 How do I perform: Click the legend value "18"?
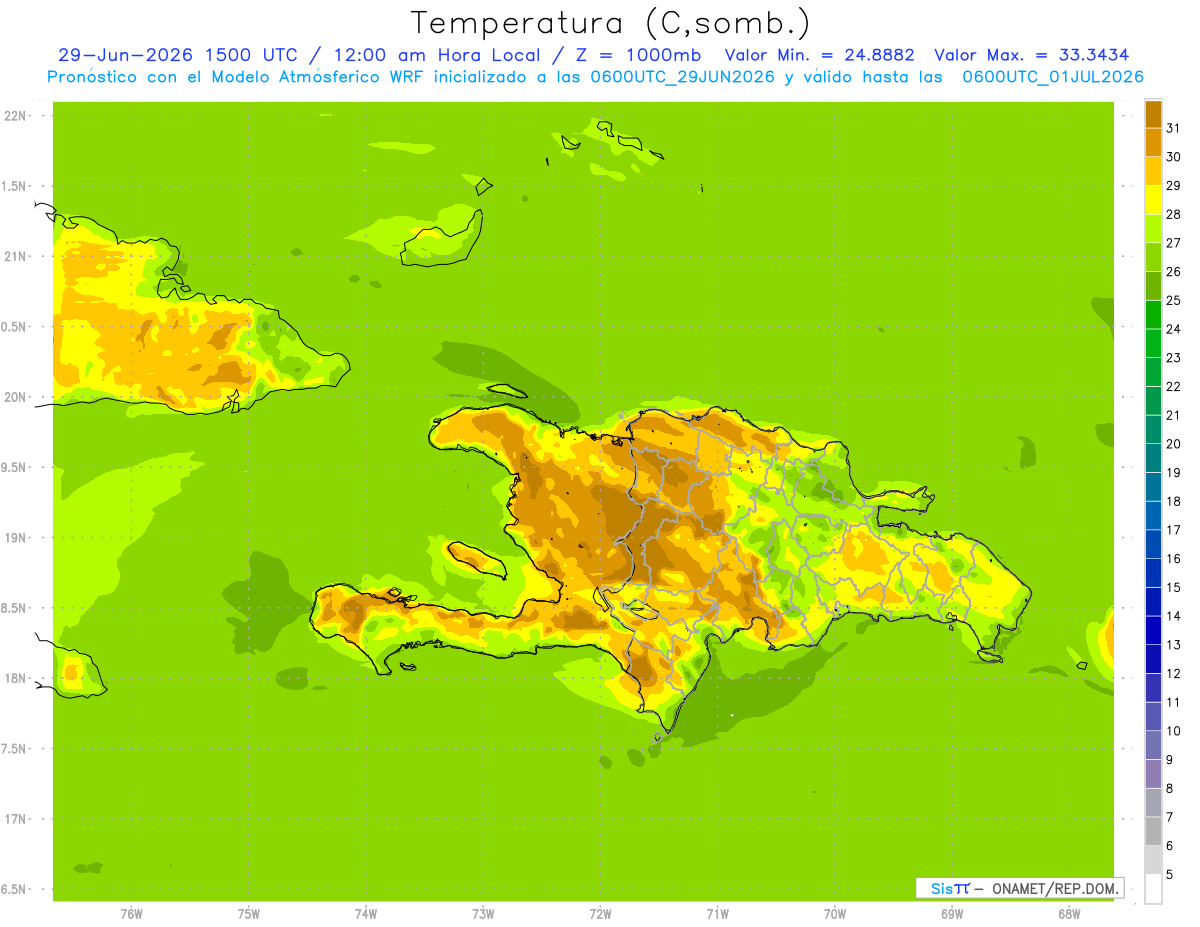tap(1173, 501)
